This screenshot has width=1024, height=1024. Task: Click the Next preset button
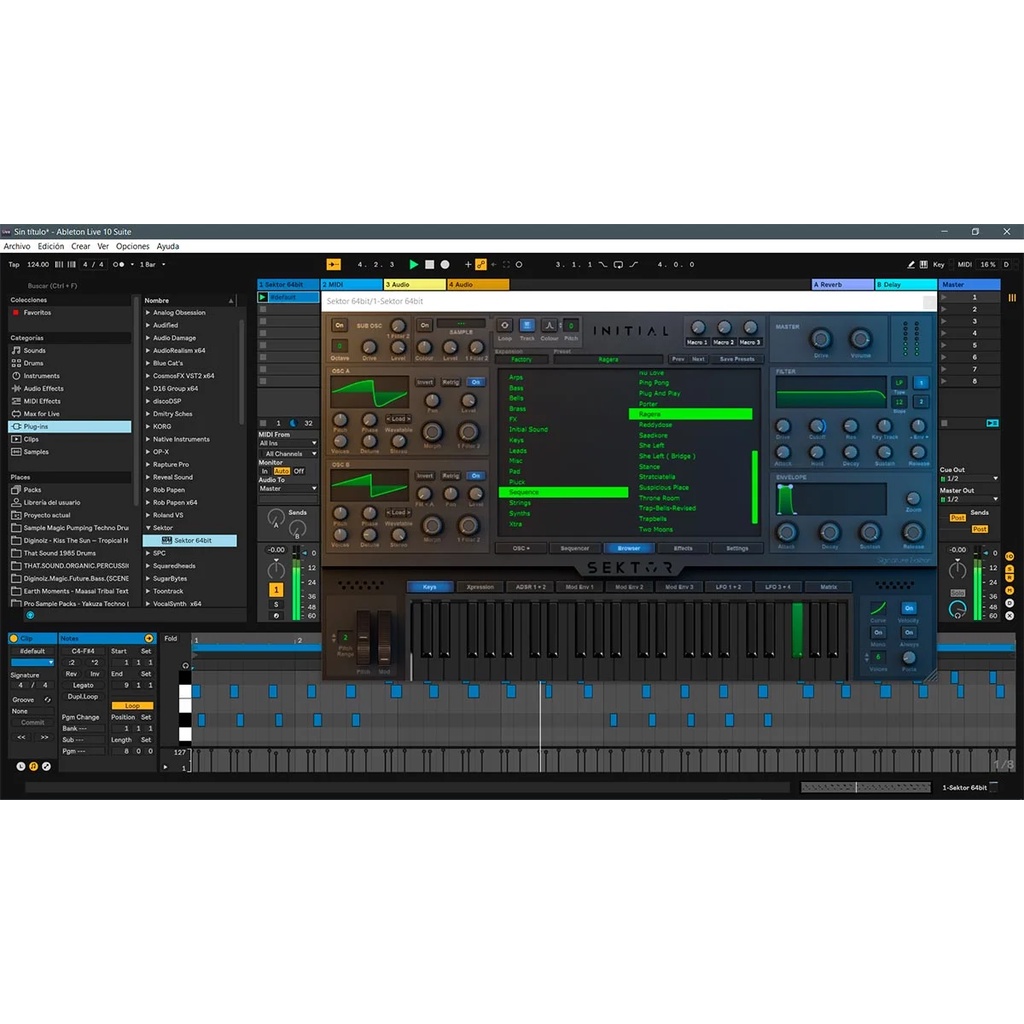point(698,359)
